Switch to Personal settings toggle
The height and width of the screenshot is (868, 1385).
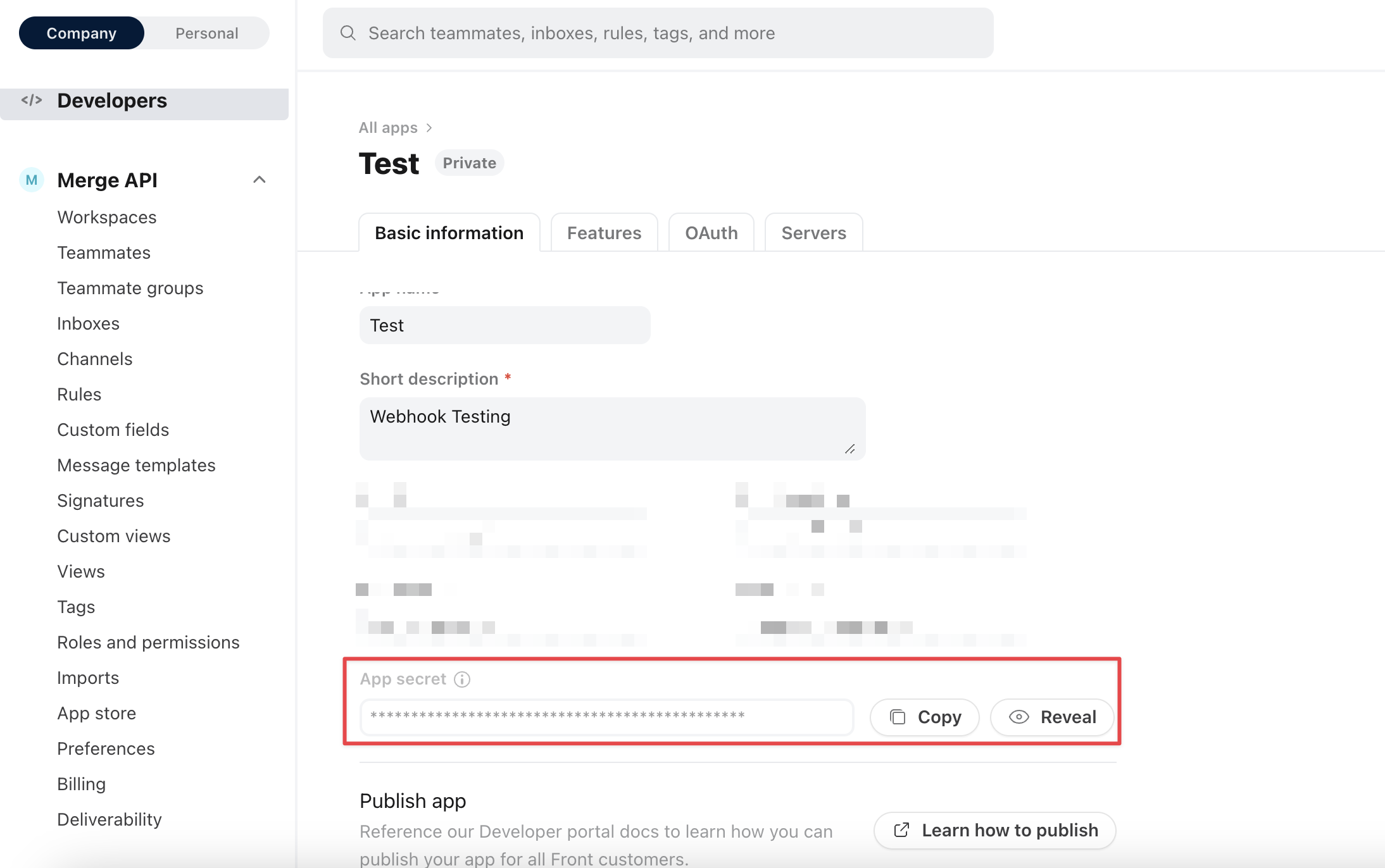[x=206, y=33]
